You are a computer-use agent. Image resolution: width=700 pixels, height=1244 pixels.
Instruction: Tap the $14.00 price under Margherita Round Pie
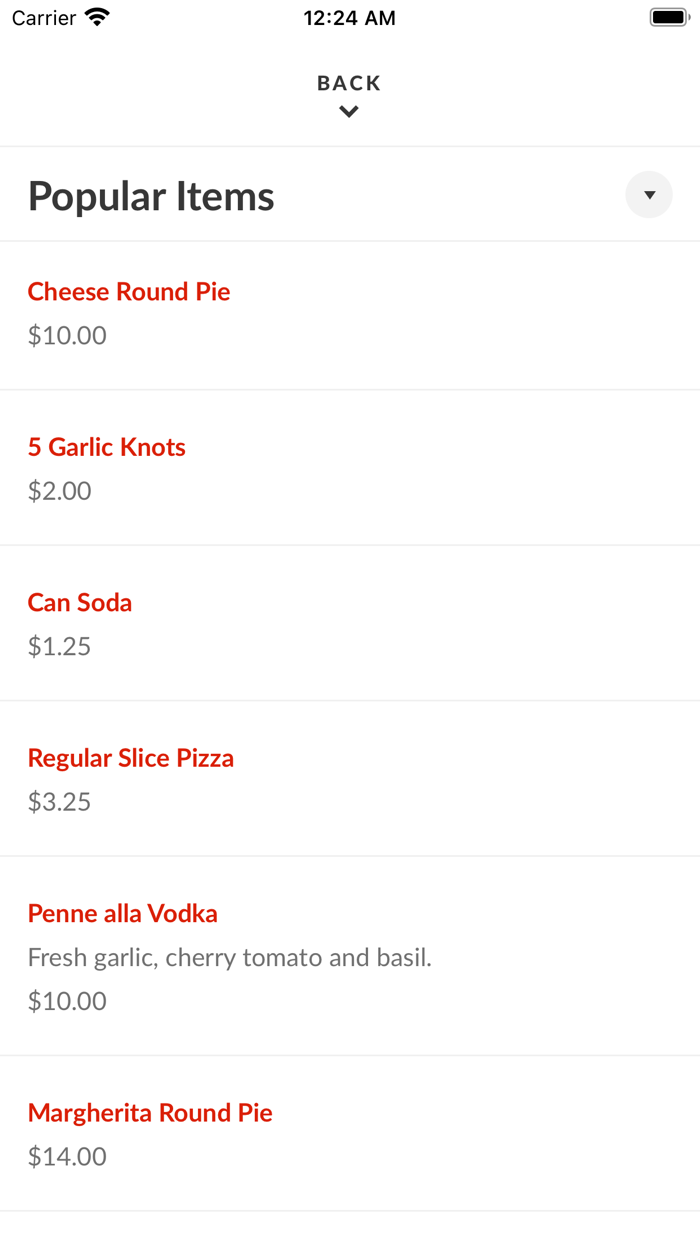pos(66,1156)
